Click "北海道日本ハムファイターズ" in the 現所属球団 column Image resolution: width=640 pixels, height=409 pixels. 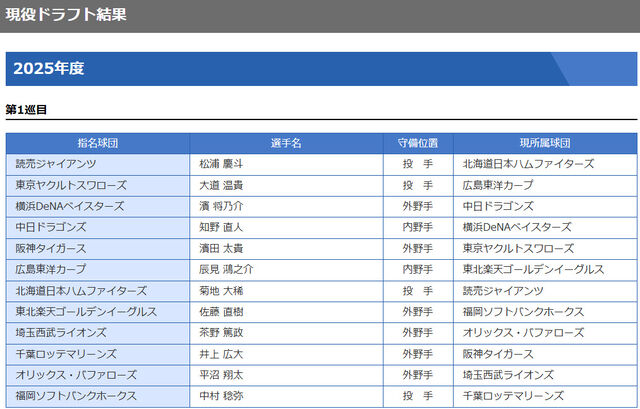[x=528, y=164]
